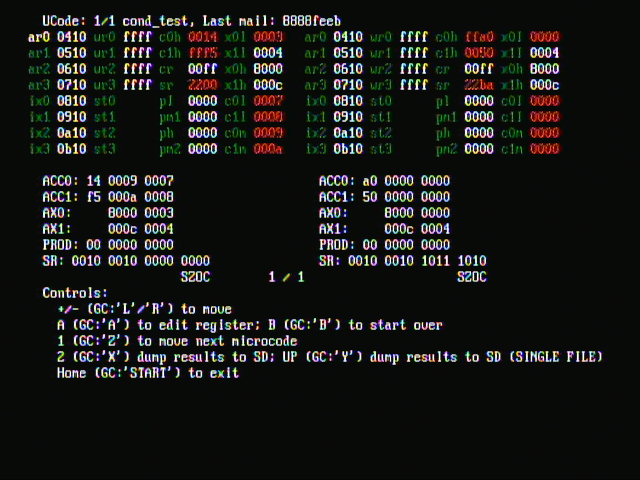Viewport: 640px width, 480px height.
Task: Click the 'Home to exit' control hint
Action: tap(148, 373)
